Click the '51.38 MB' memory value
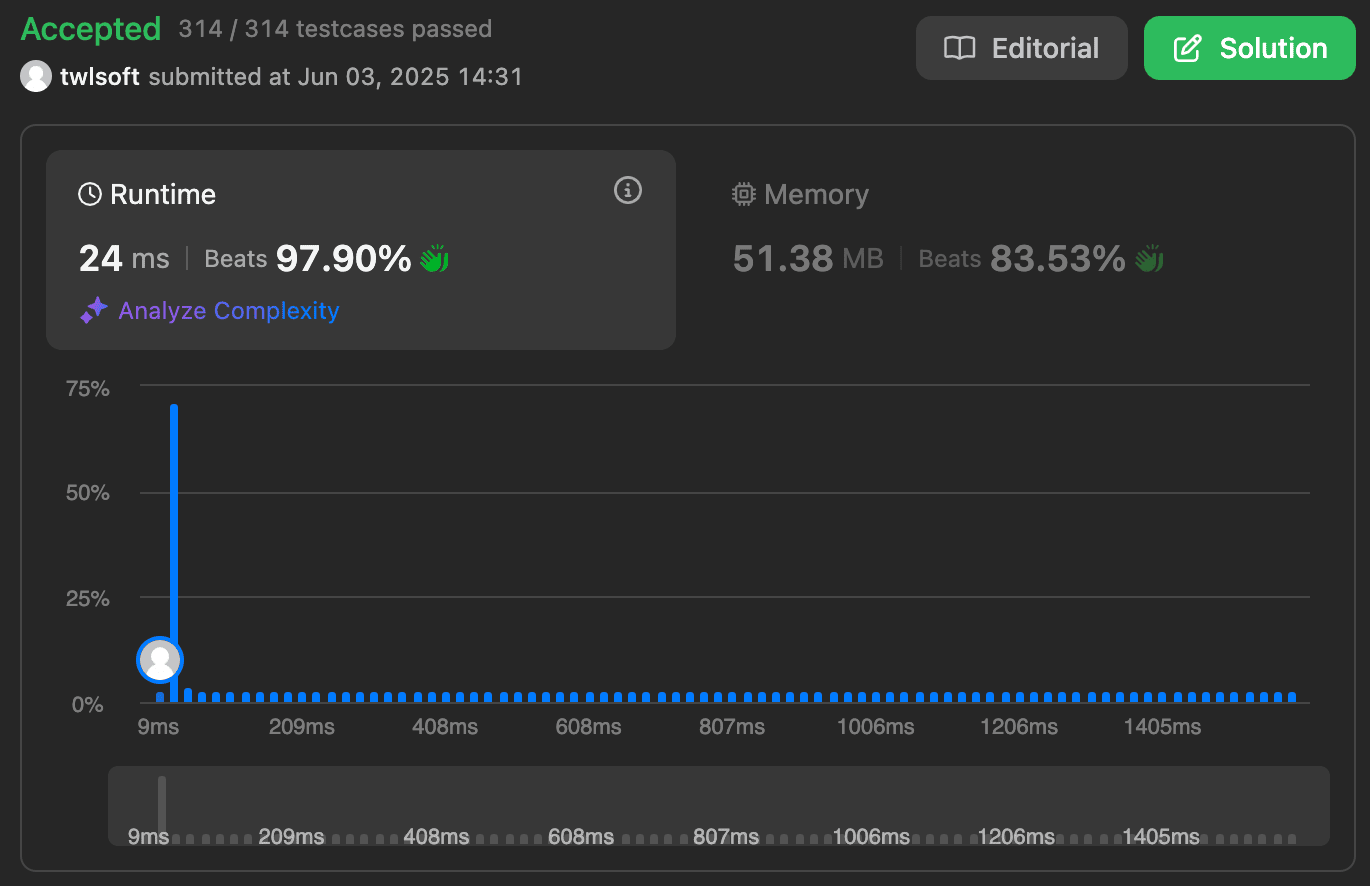The height and width of the screenshot is (886, 1370). tap(808, 259)
